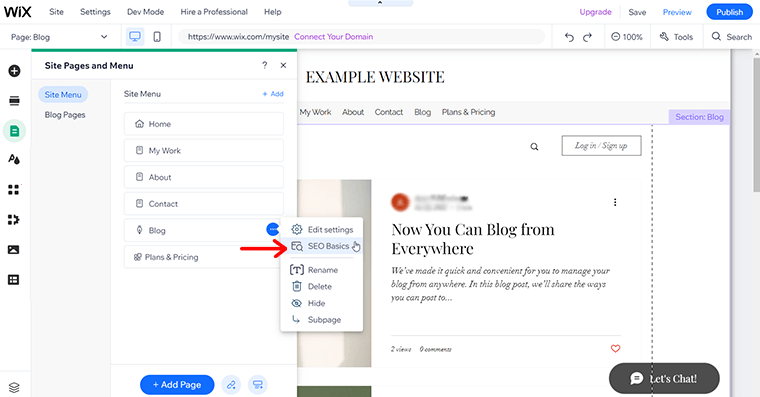Click the Redo arrow

pos(587,37)
